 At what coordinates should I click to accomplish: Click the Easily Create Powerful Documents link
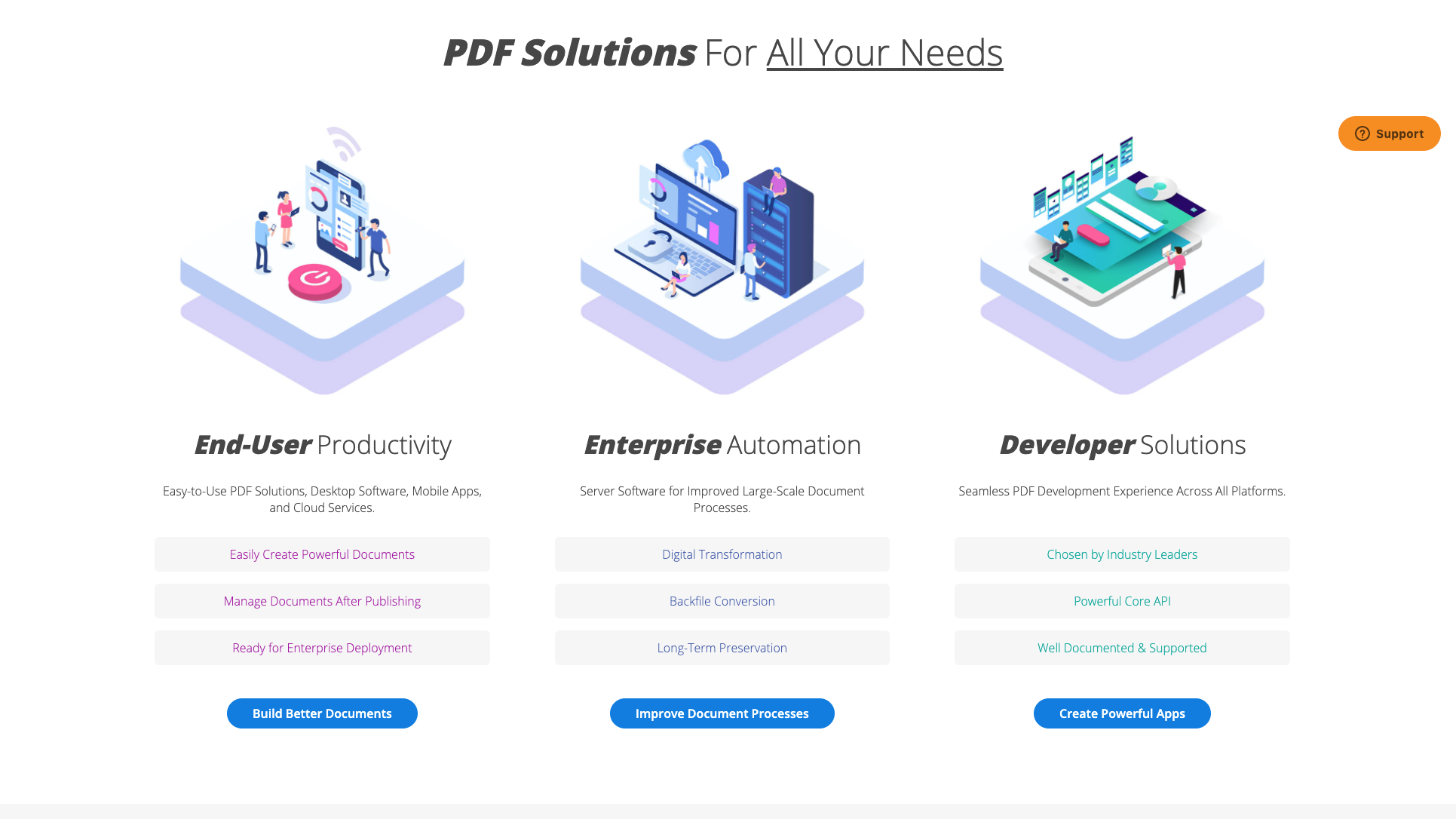click(x=322, y=554)
